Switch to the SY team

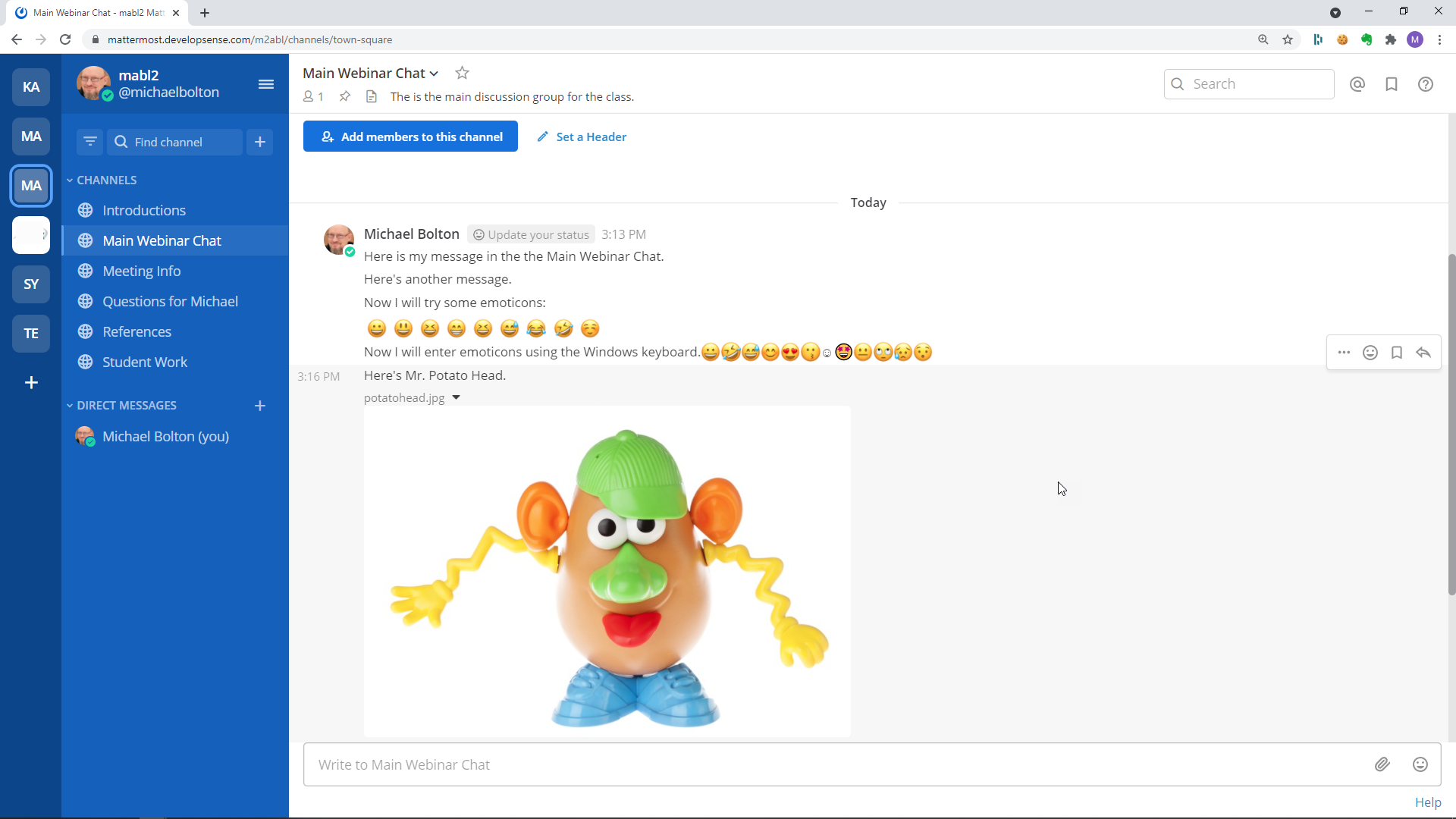31,284
